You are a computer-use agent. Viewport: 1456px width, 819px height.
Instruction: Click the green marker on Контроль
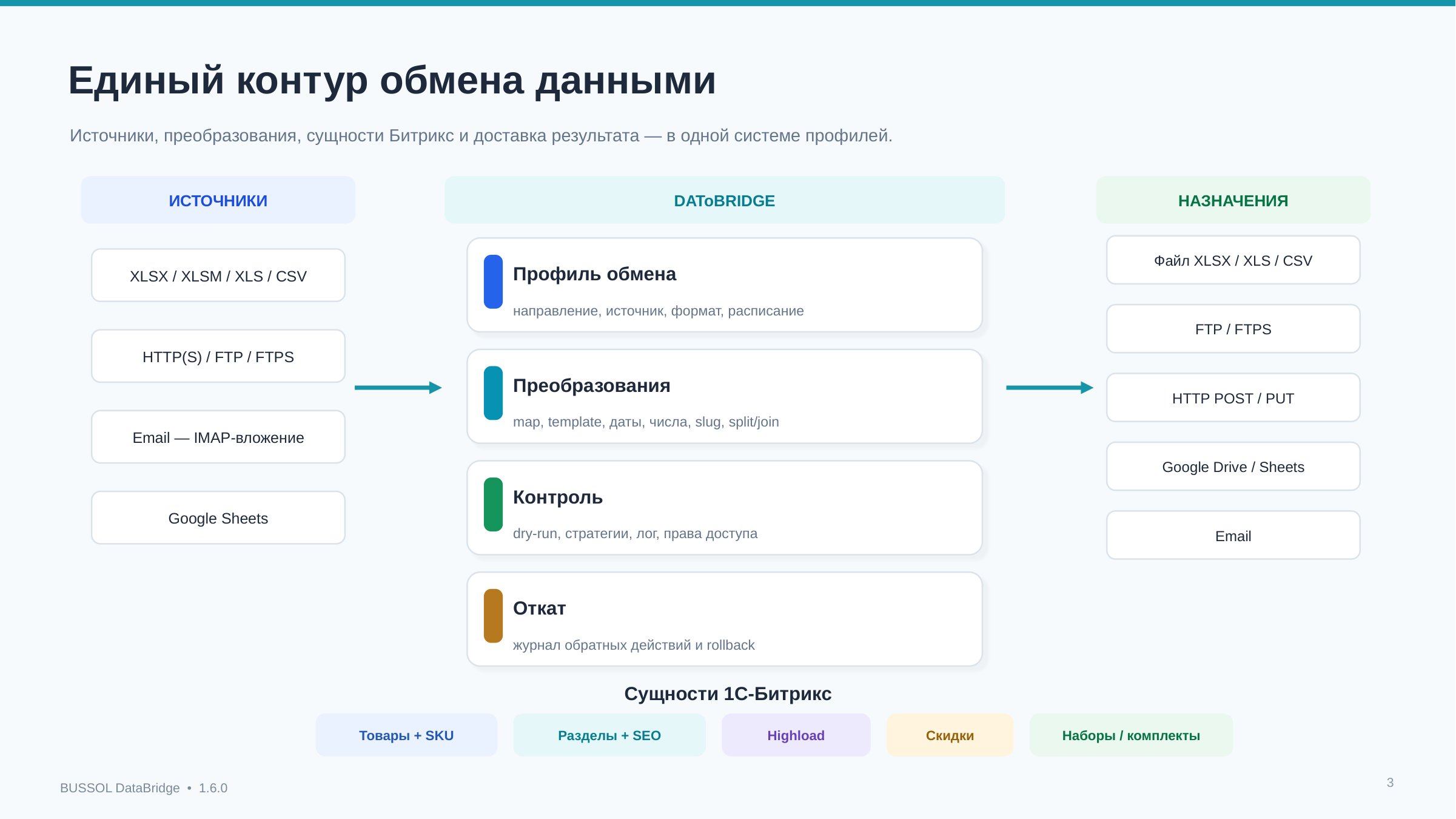[493, 504]
